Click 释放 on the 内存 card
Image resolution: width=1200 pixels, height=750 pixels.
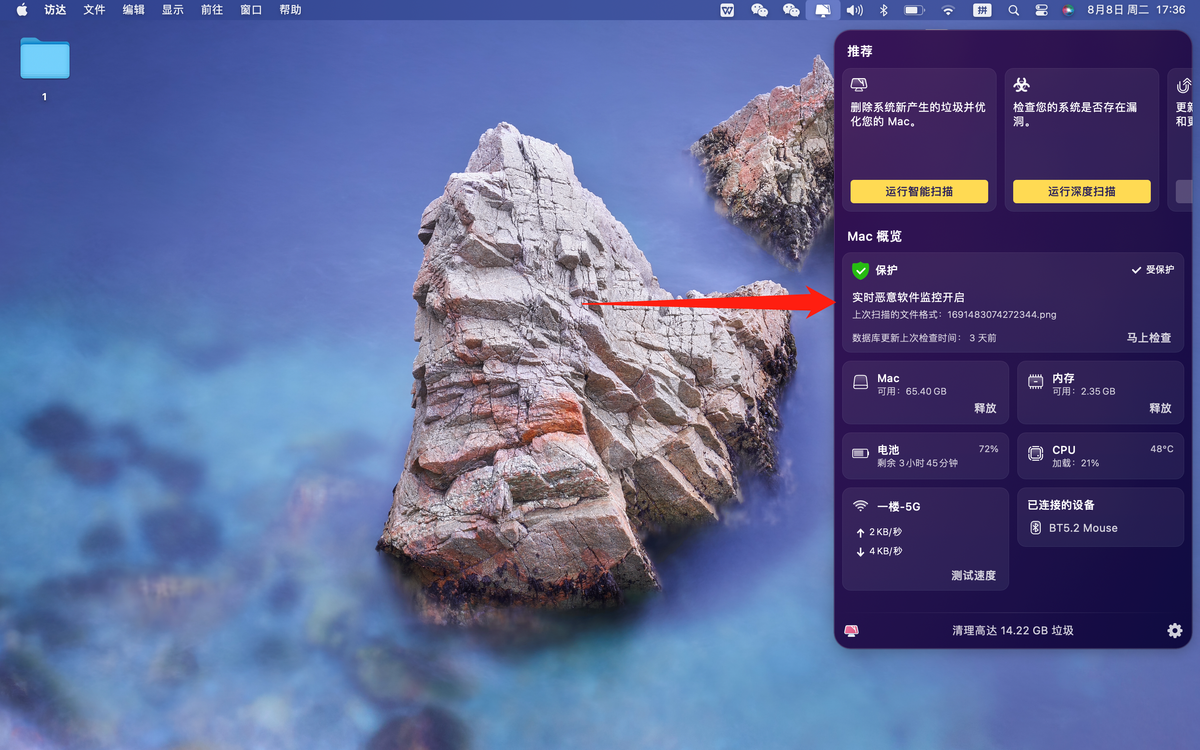(x=1160, y=408)
